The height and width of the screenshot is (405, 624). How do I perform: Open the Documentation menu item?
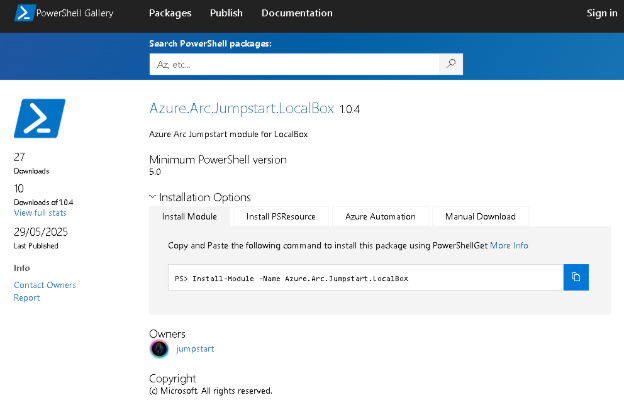[x=296, y=13]
